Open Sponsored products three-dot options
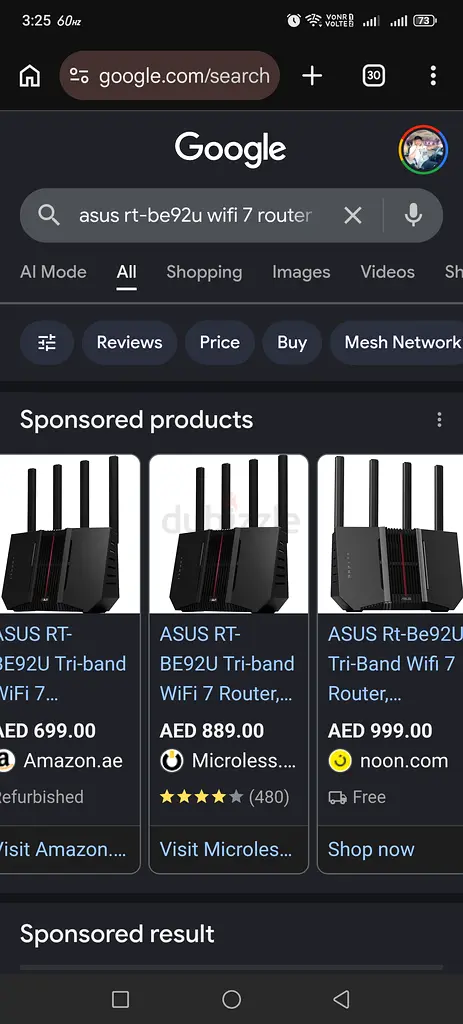The height and width of the screenshot is (1024, 463). [439, 419]
